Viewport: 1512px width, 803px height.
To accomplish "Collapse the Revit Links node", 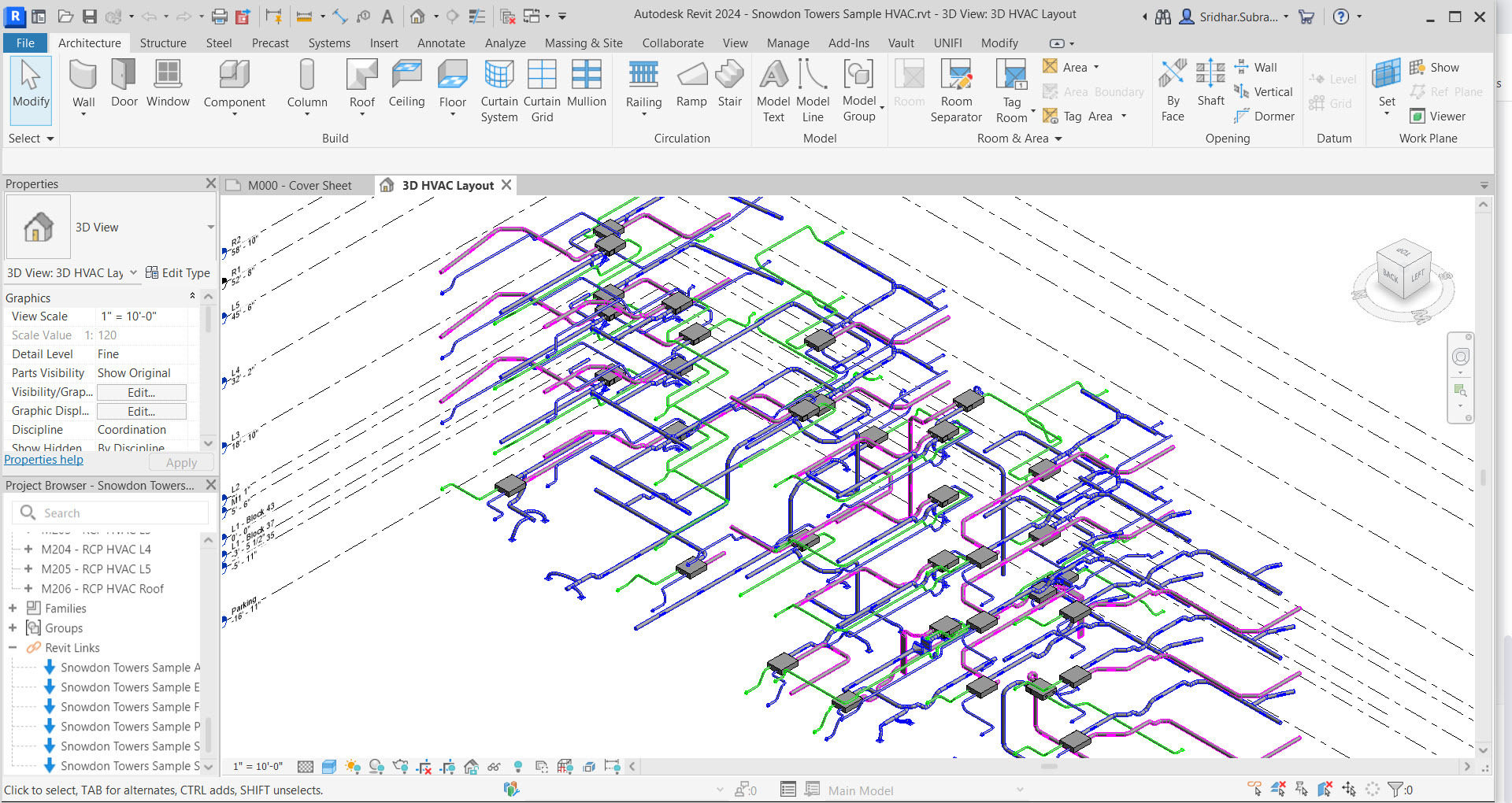I will 13,647.
